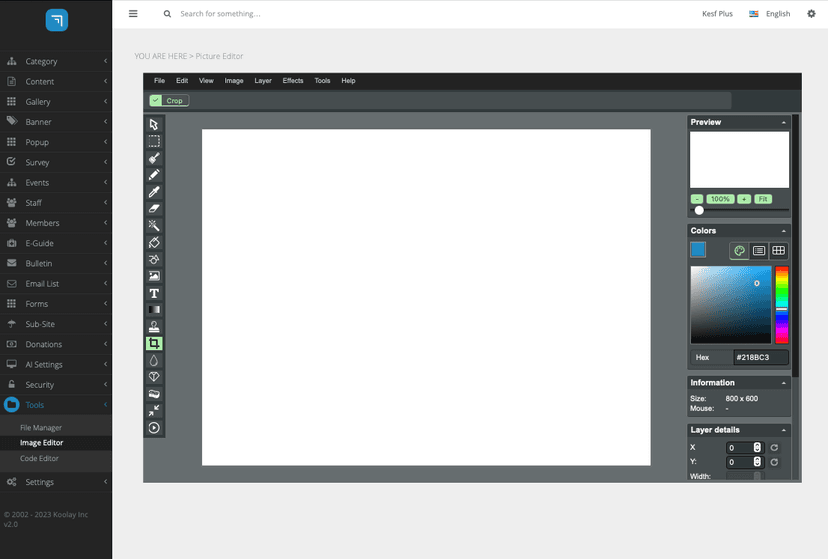
Task: Select the Shapes tool
Action: (x=154, y=259)
